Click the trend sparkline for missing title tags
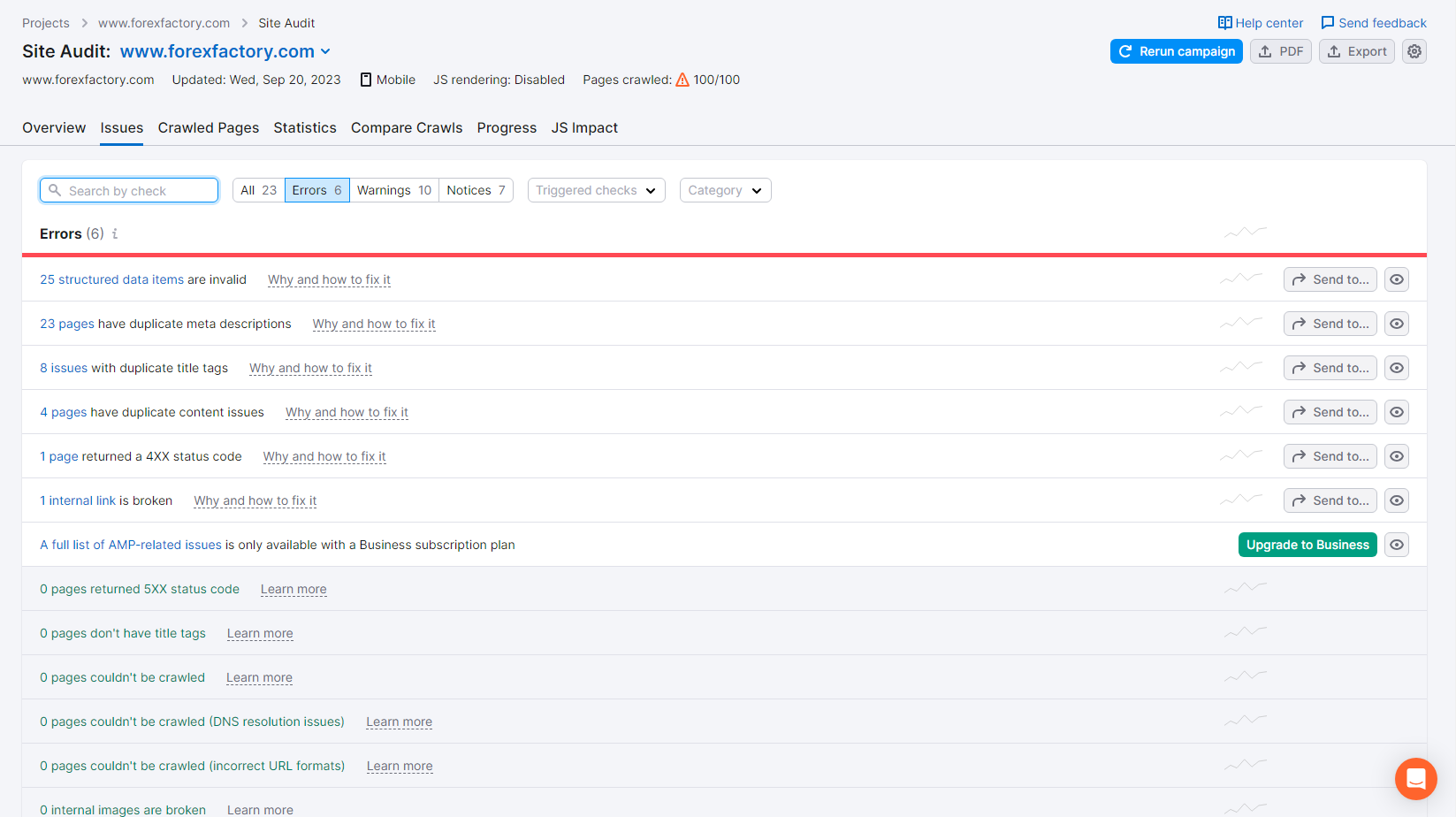This screenshot has width=1456, height=817. click(1246, 632)
